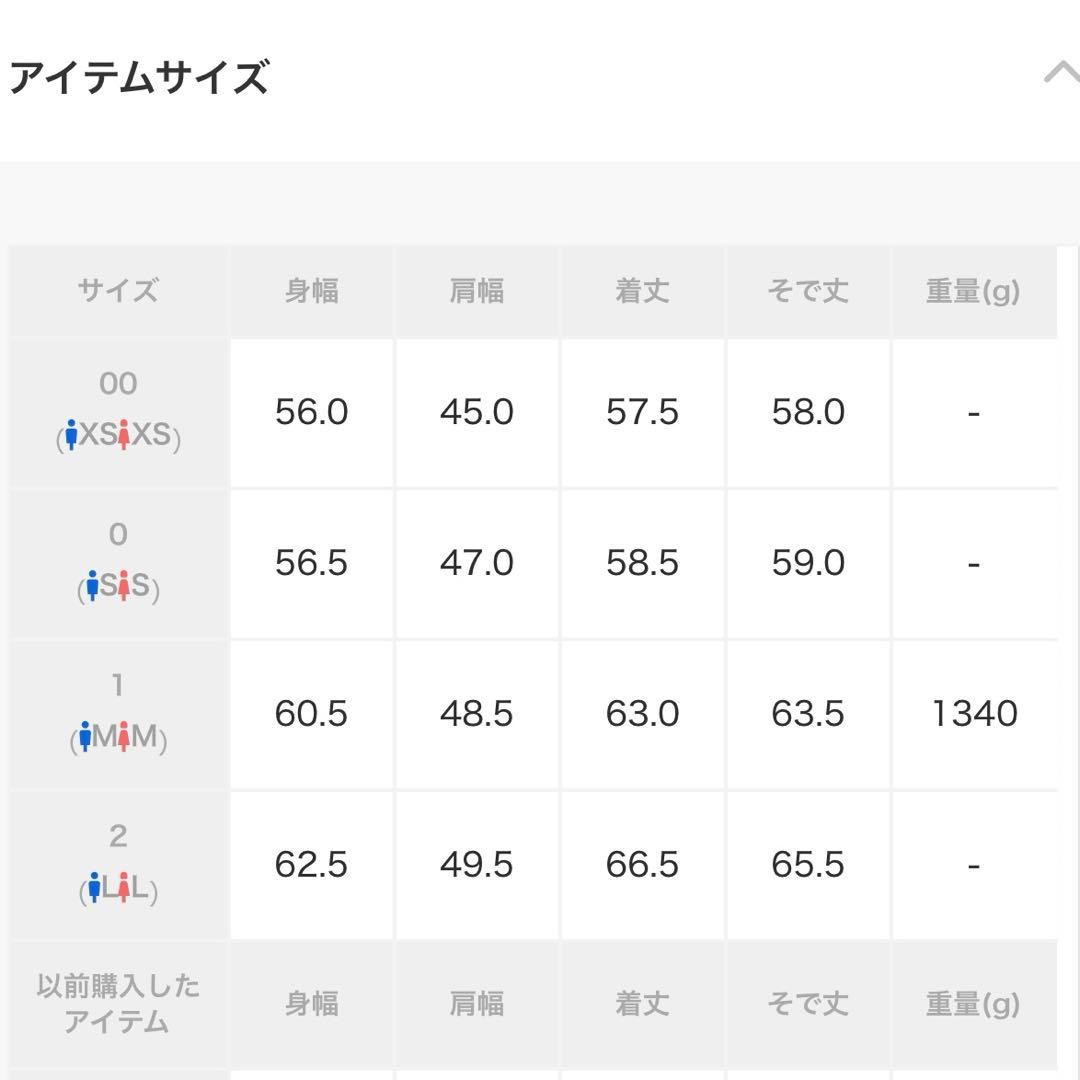Open the 以前購入したアイテム row header
Screen dimensions: 1080x1080
[x=118, y=1003]
